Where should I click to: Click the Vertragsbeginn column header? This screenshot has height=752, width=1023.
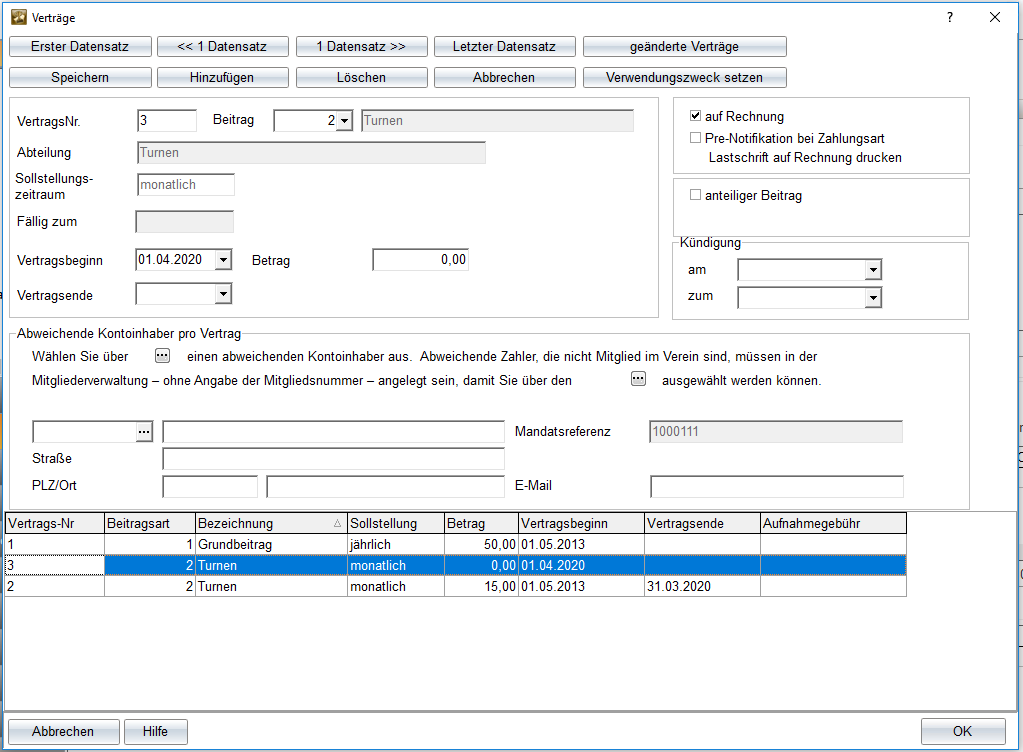pyautogui.click(x=580, y=523)
